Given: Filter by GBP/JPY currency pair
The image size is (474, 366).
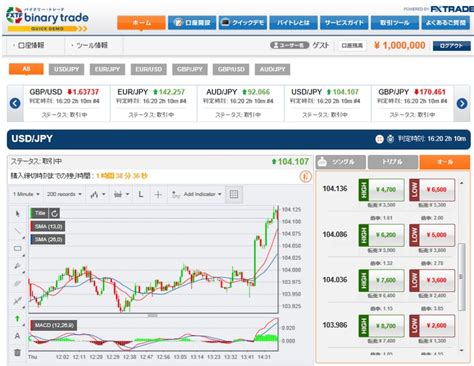Looking at the screenshot, I should [190, 69].
